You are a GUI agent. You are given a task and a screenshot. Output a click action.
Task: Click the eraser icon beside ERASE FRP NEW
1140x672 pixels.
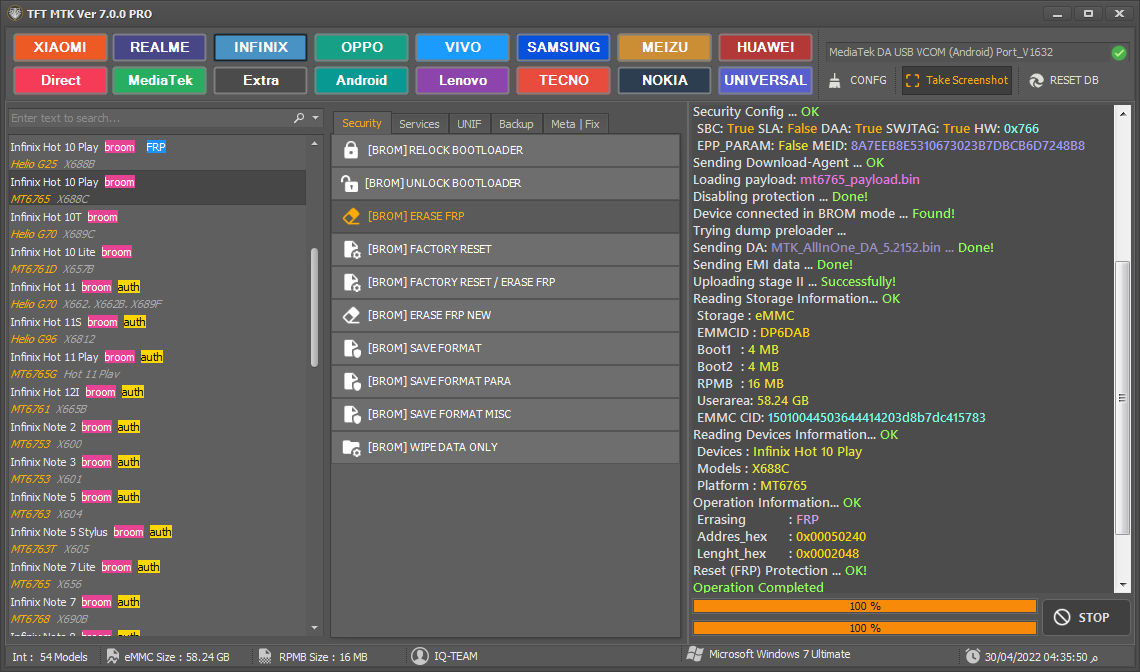(351, 315)
